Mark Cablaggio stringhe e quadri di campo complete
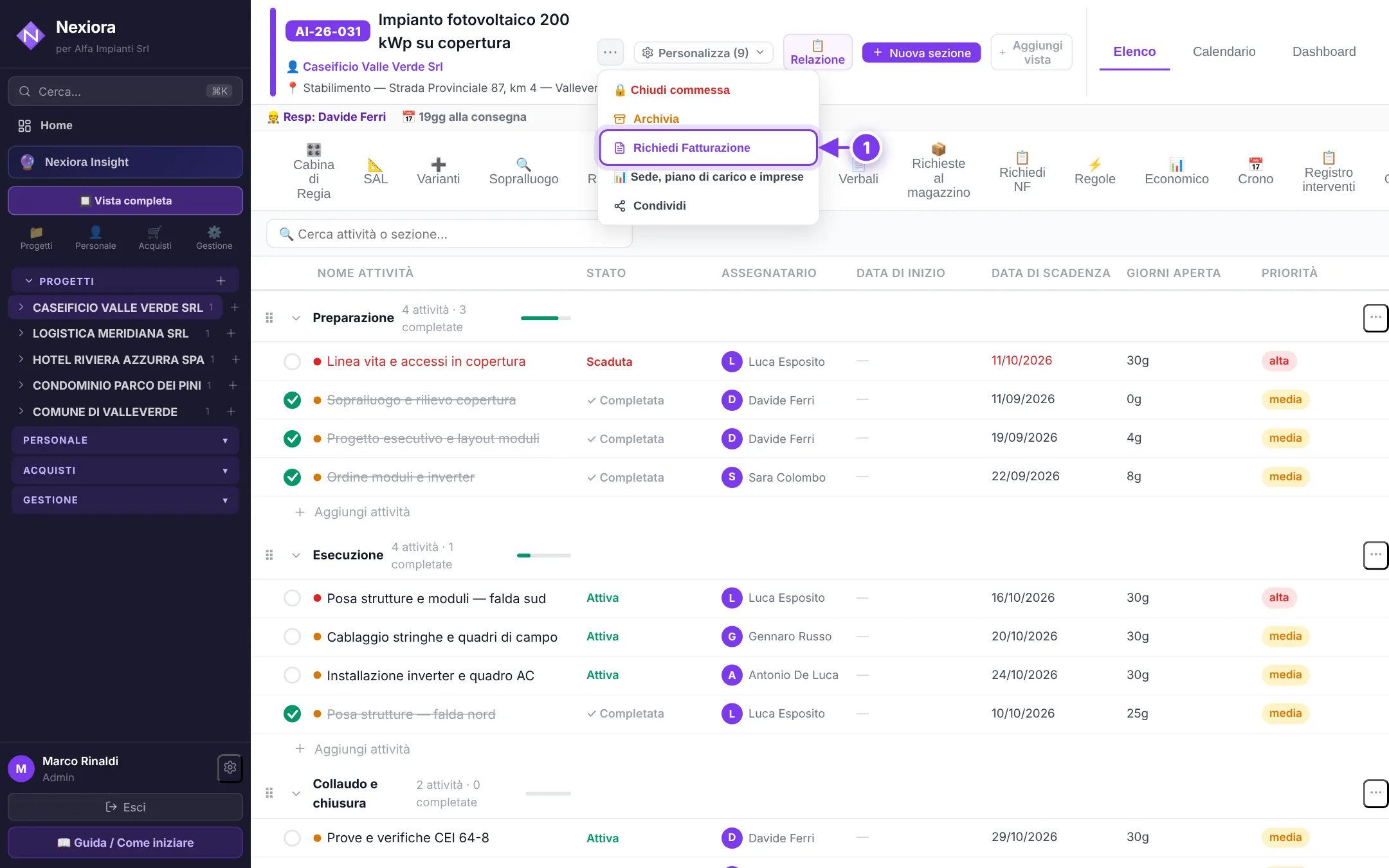 (292, 637)
